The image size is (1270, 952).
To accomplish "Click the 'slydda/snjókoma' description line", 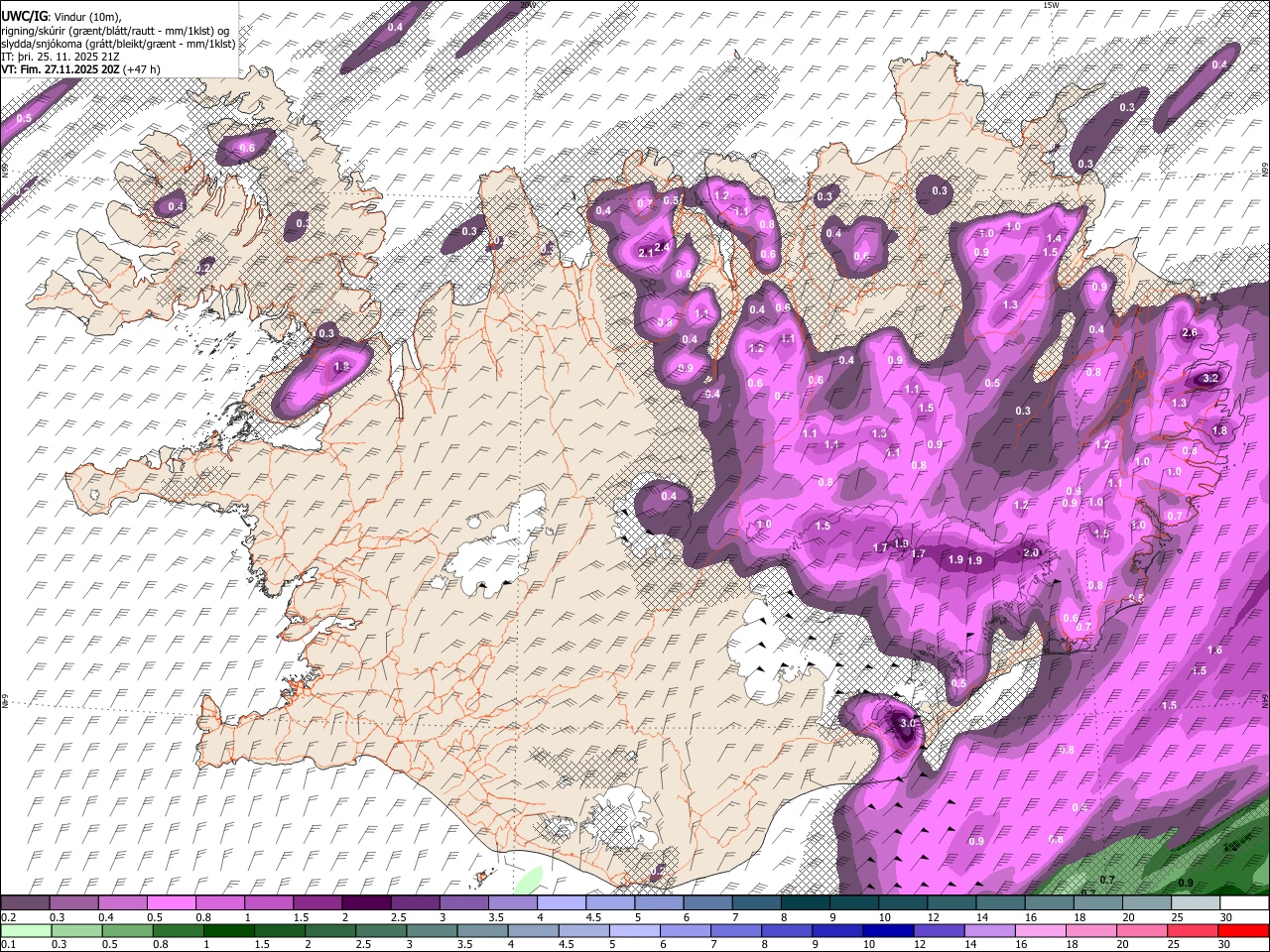I will (x=118, y=44).
